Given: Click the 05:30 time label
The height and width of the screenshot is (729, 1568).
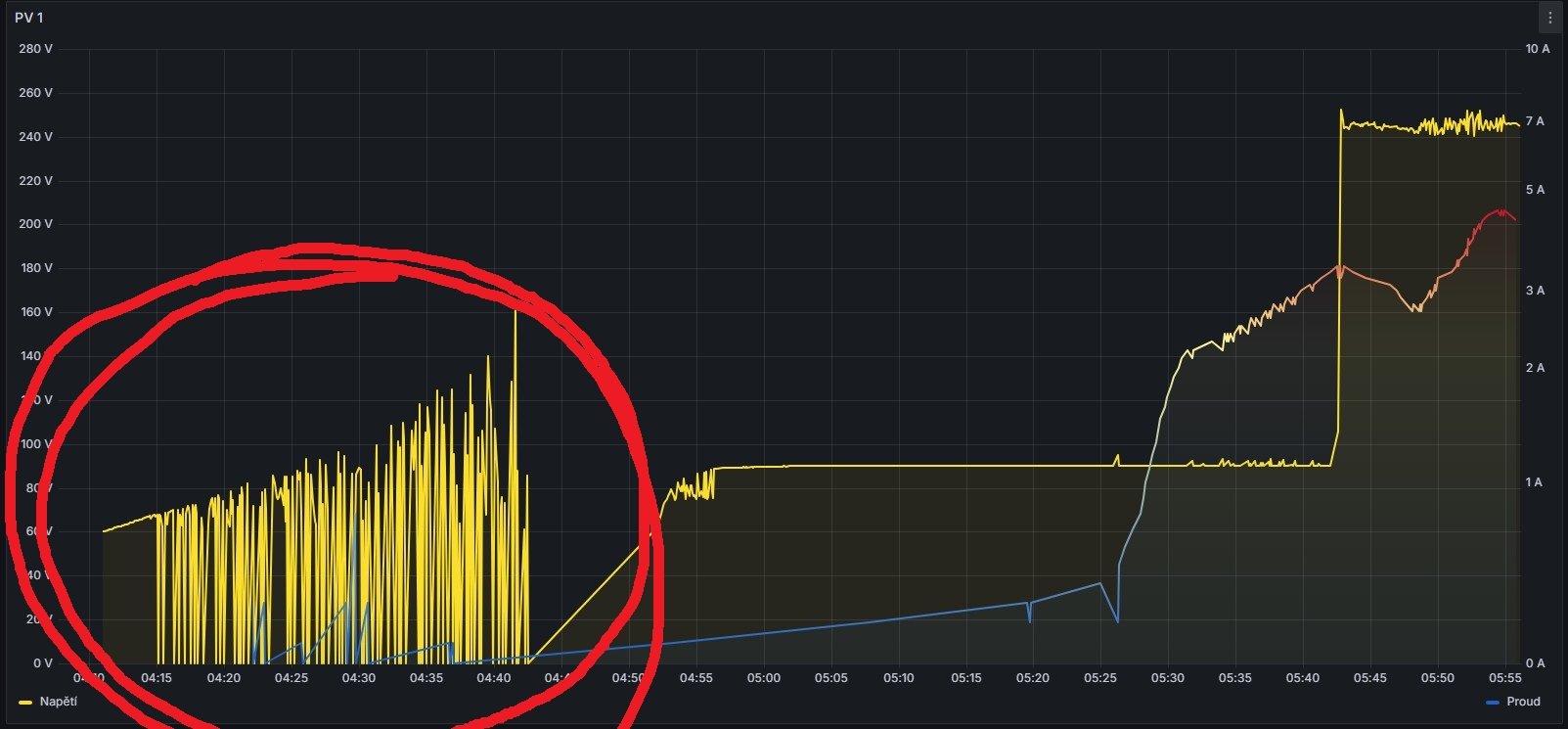Looking at the screenshot, I should [x=1168, y=678].
